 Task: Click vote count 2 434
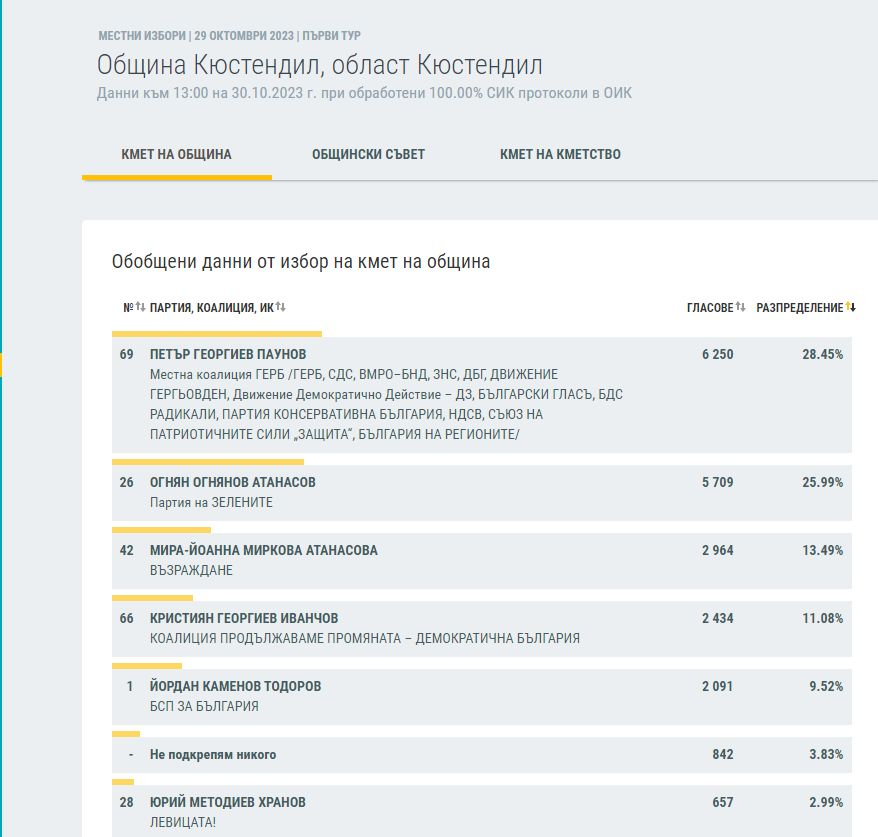[717, 619]
